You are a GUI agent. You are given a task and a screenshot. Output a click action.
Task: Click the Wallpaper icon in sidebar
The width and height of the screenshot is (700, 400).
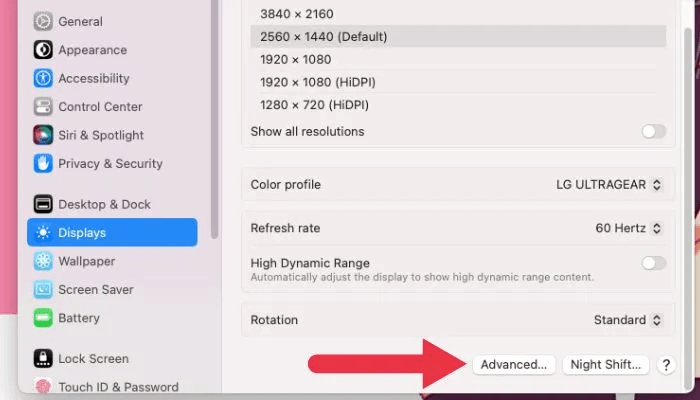click(x=43, y=261)
